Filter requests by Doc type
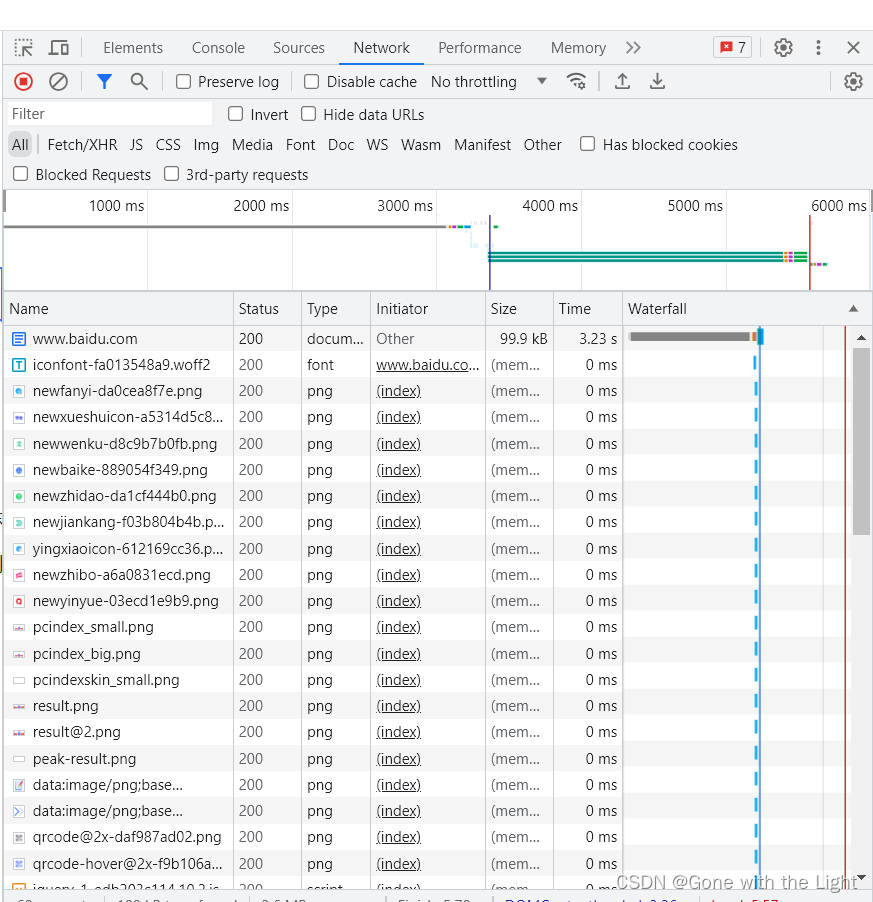The width and height of the screenshot is (873, 902). point(341,145)
